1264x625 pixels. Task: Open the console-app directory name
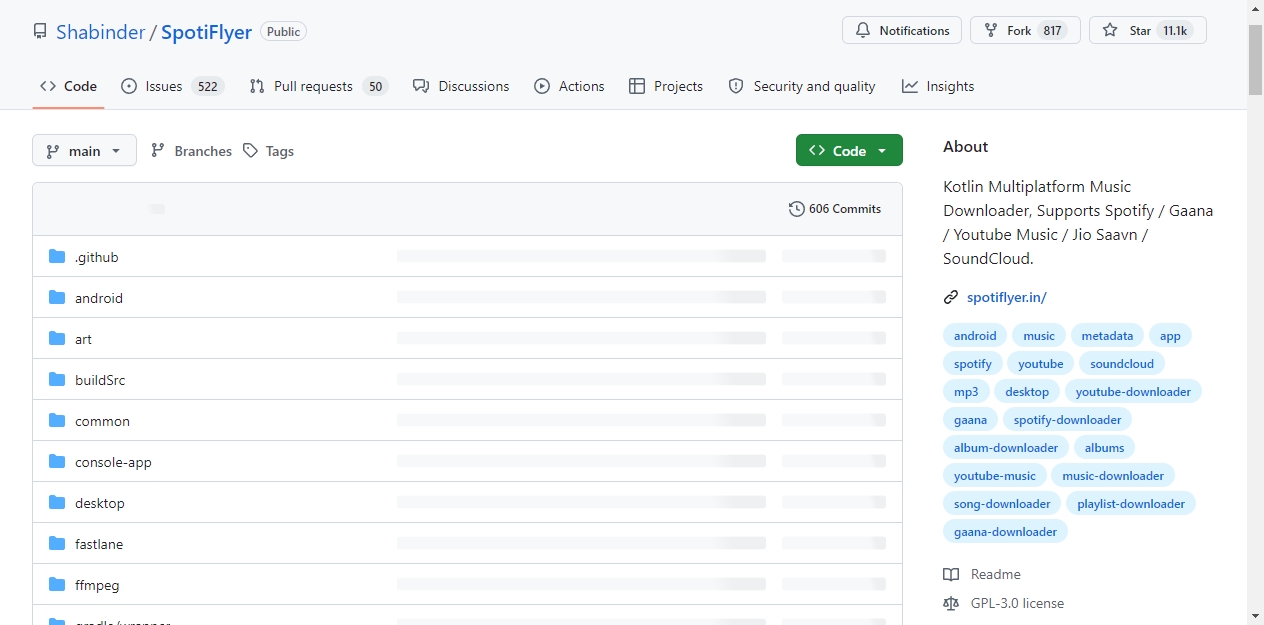pos(113,462)
